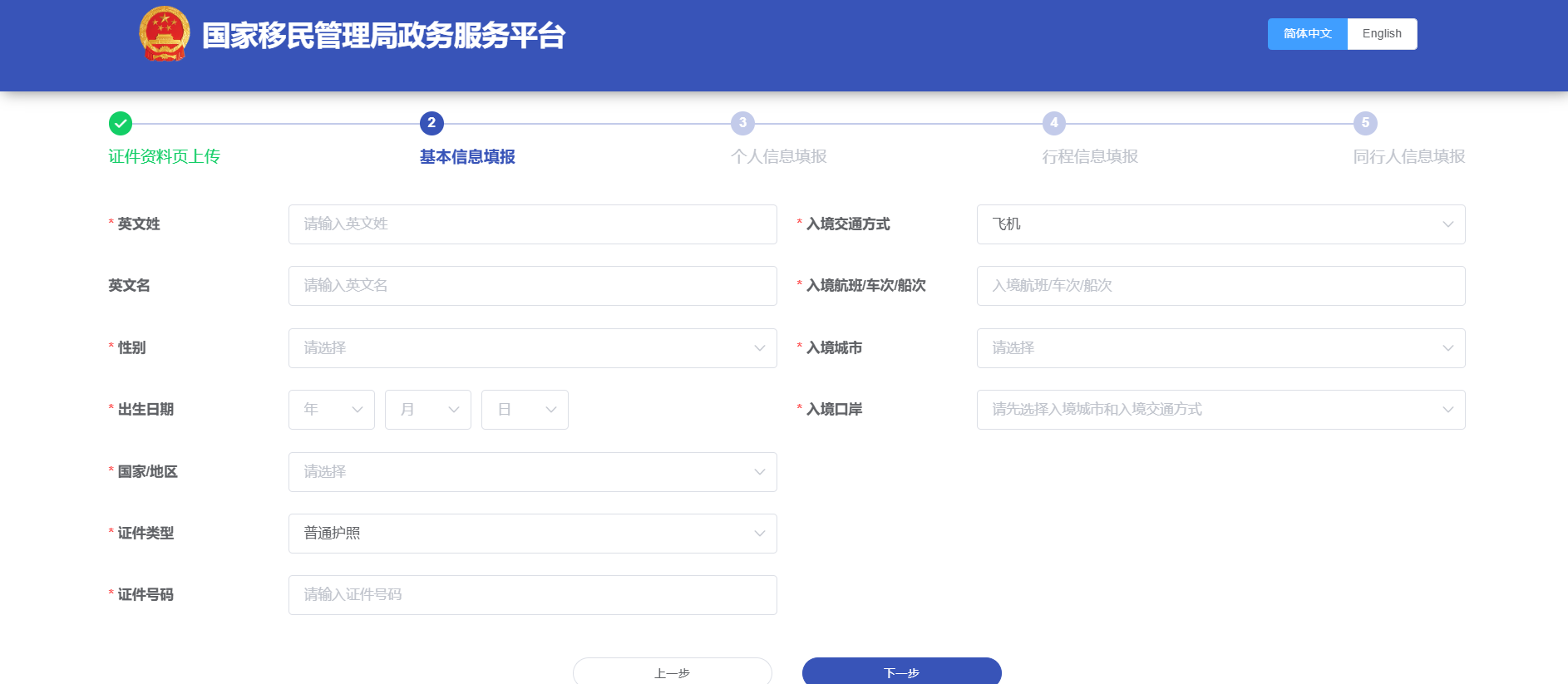Click the 出生日期 label
Image resolution: width=1568 pixels, height=684 pixels.
(145, 410)
